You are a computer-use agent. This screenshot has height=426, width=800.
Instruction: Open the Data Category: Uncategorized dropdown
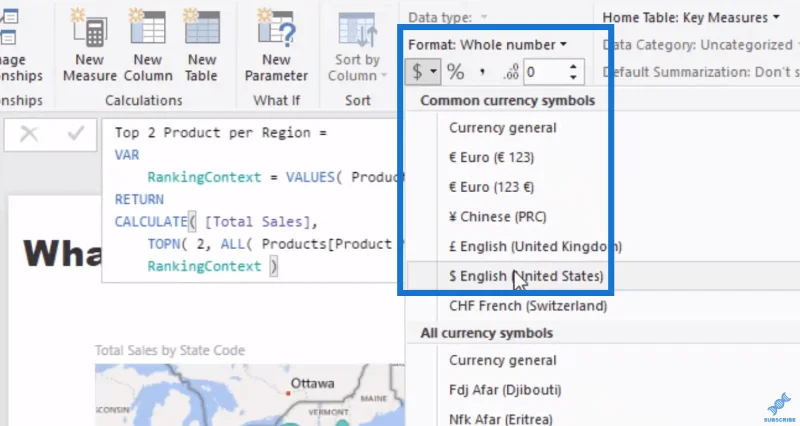pos(701,45)
